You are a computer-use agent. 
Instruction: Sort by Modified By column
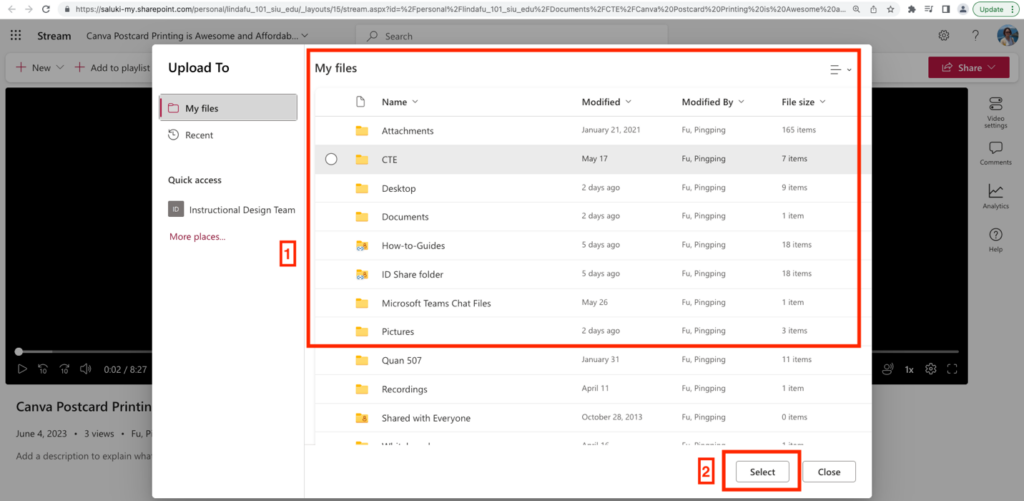(713, 102)
